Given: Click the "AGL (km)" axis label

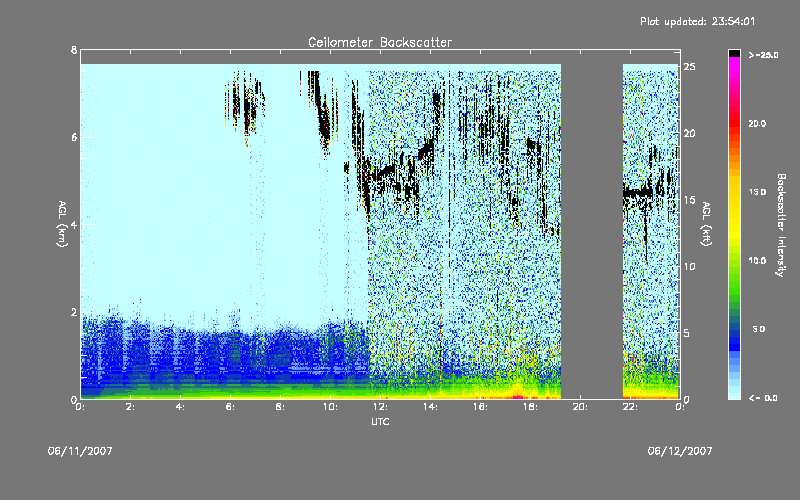Looking at the screenshot, I should click(62, 224).
